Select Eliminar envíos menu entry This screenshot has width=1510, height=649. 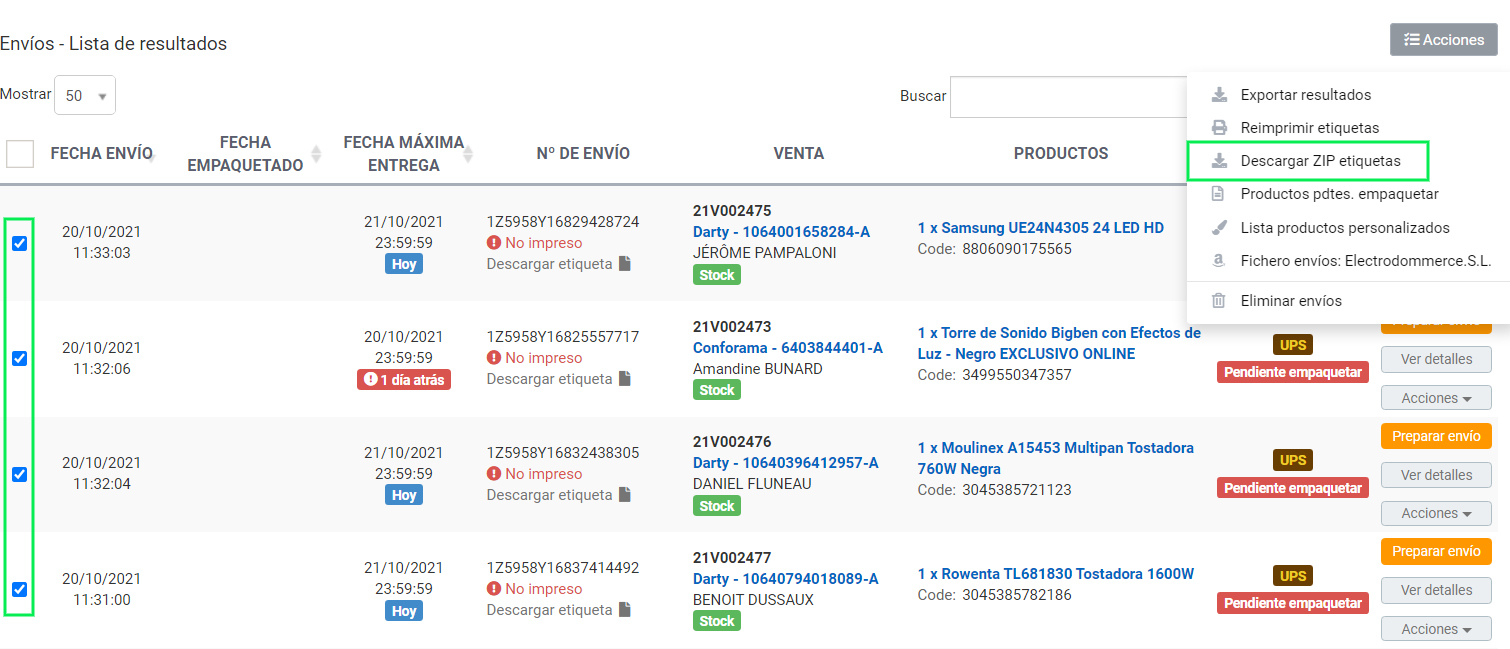[1291, 300]
